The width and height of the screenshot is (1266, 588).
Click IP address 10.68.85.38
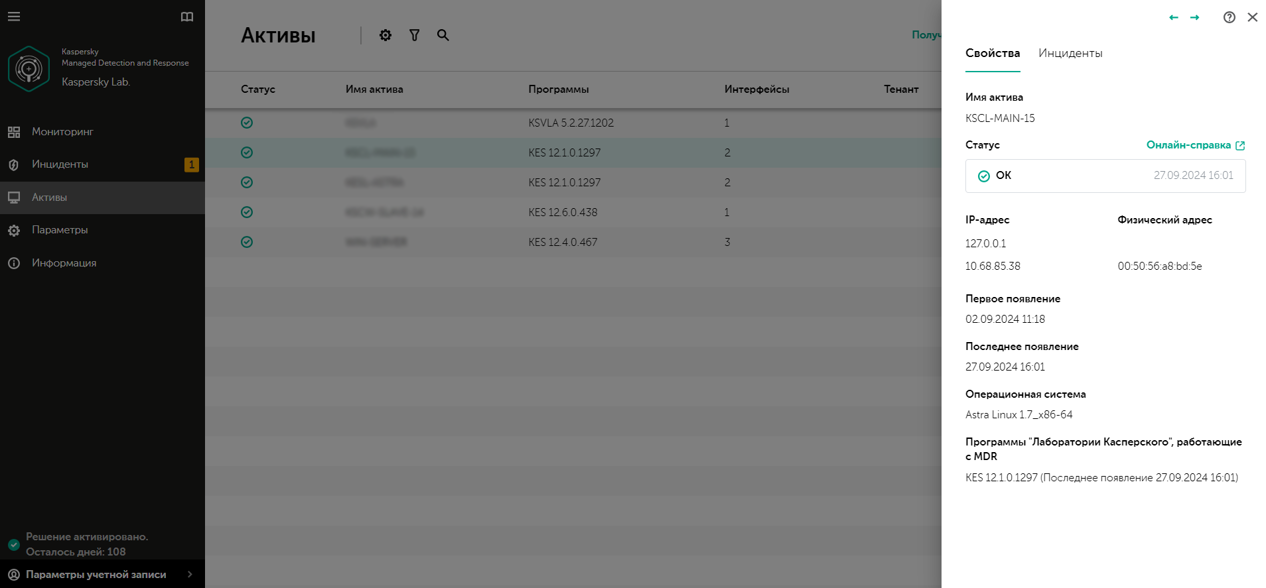[x=992, y=266]
